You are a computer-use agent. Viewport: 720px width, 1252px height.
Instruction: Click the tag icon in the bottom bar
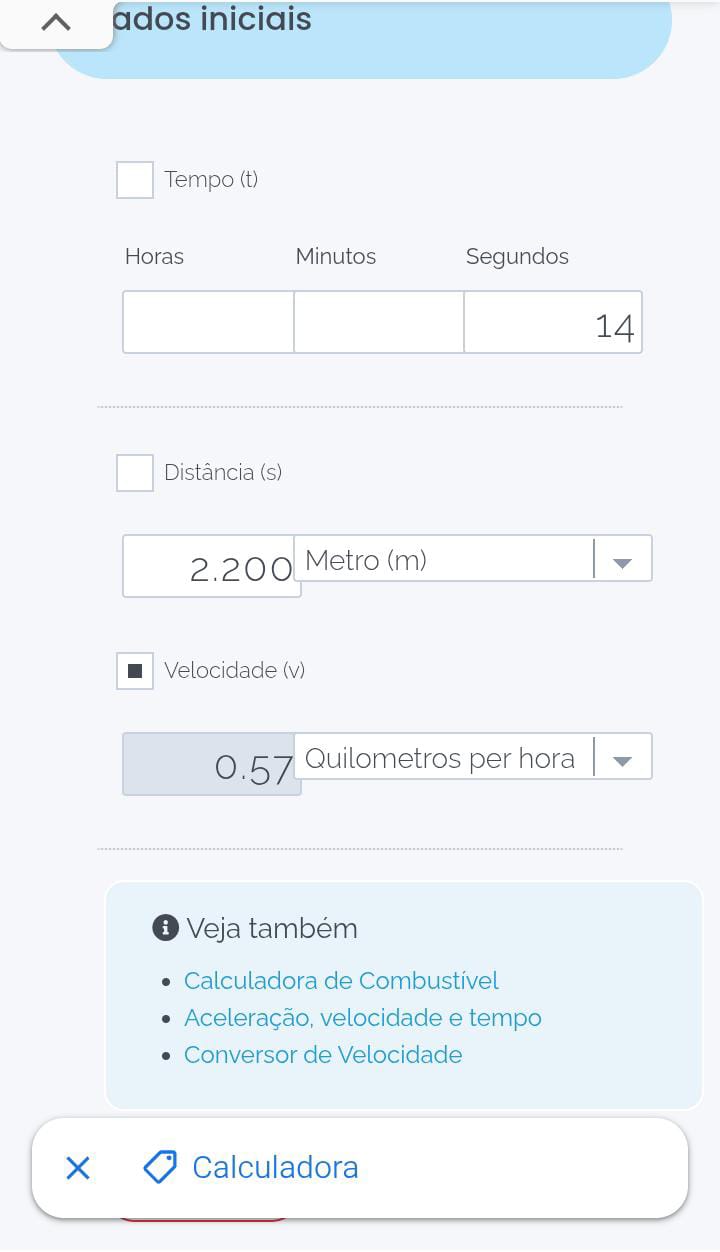(x=160, y=1167)
